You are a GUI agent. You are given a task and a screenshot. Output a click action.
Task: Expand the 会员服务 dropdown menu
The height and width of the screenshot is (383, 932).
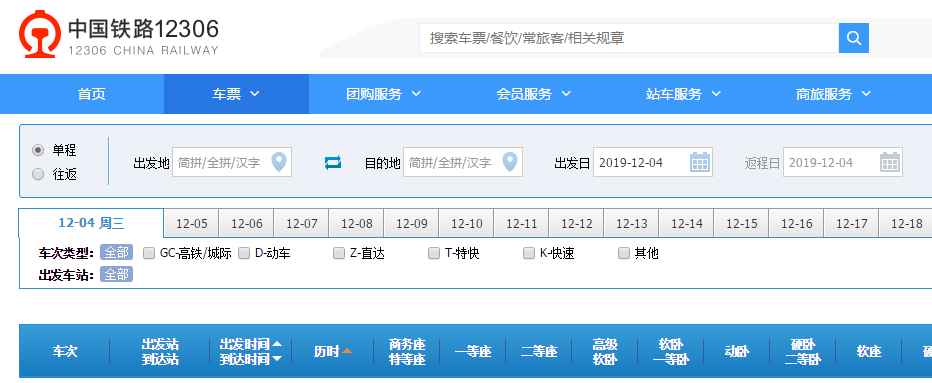click(533, 94)
